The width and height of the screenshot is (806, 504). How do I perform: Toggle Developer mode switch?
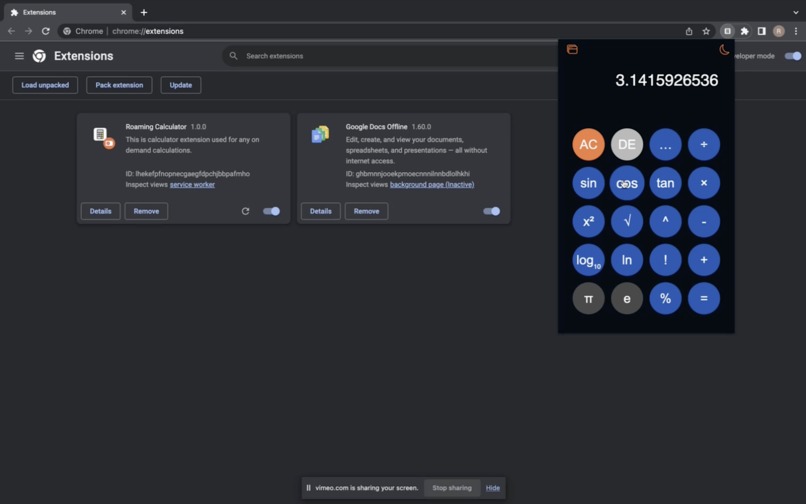pos(793,56)
